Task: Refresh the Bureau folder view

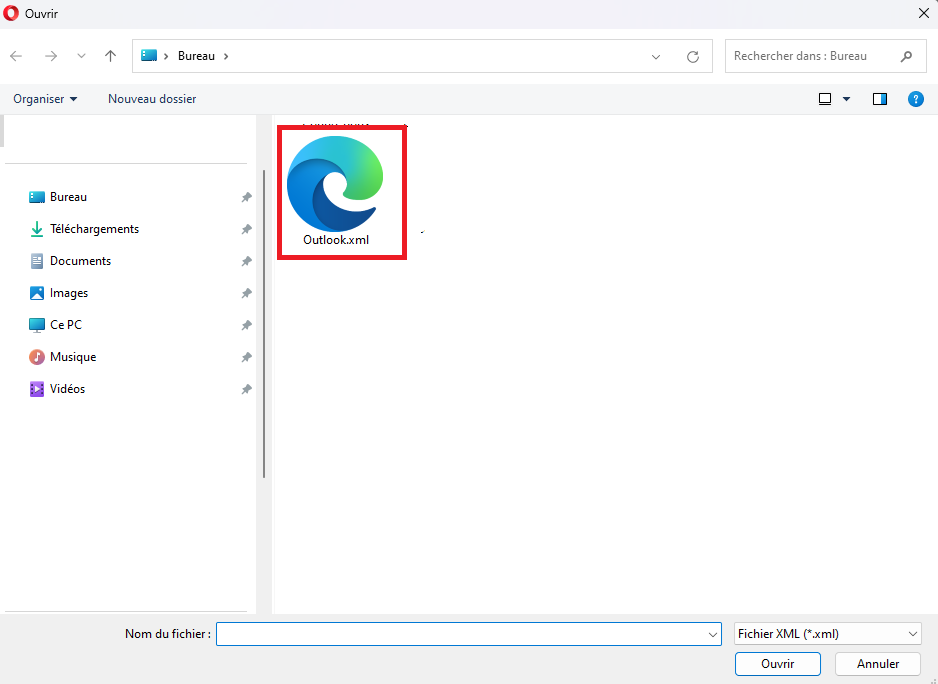Action: click(692, 57)
